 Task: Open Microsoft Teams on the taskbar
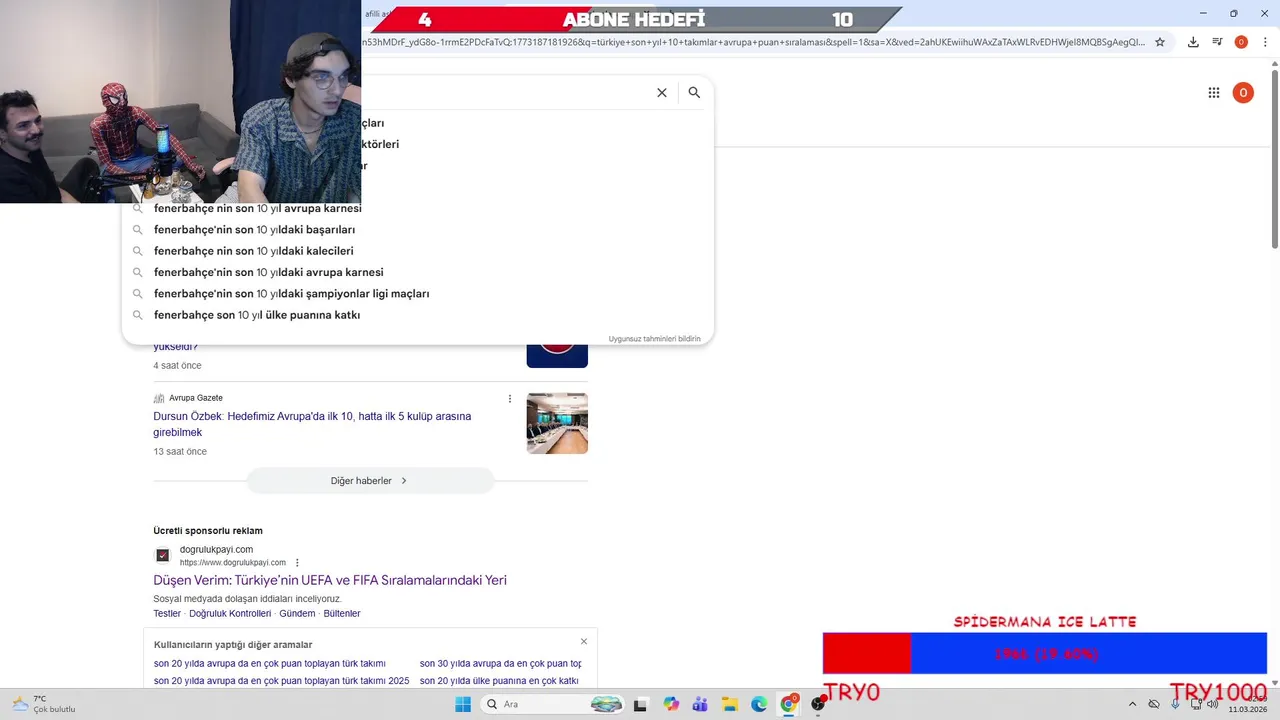pos(700,704)
